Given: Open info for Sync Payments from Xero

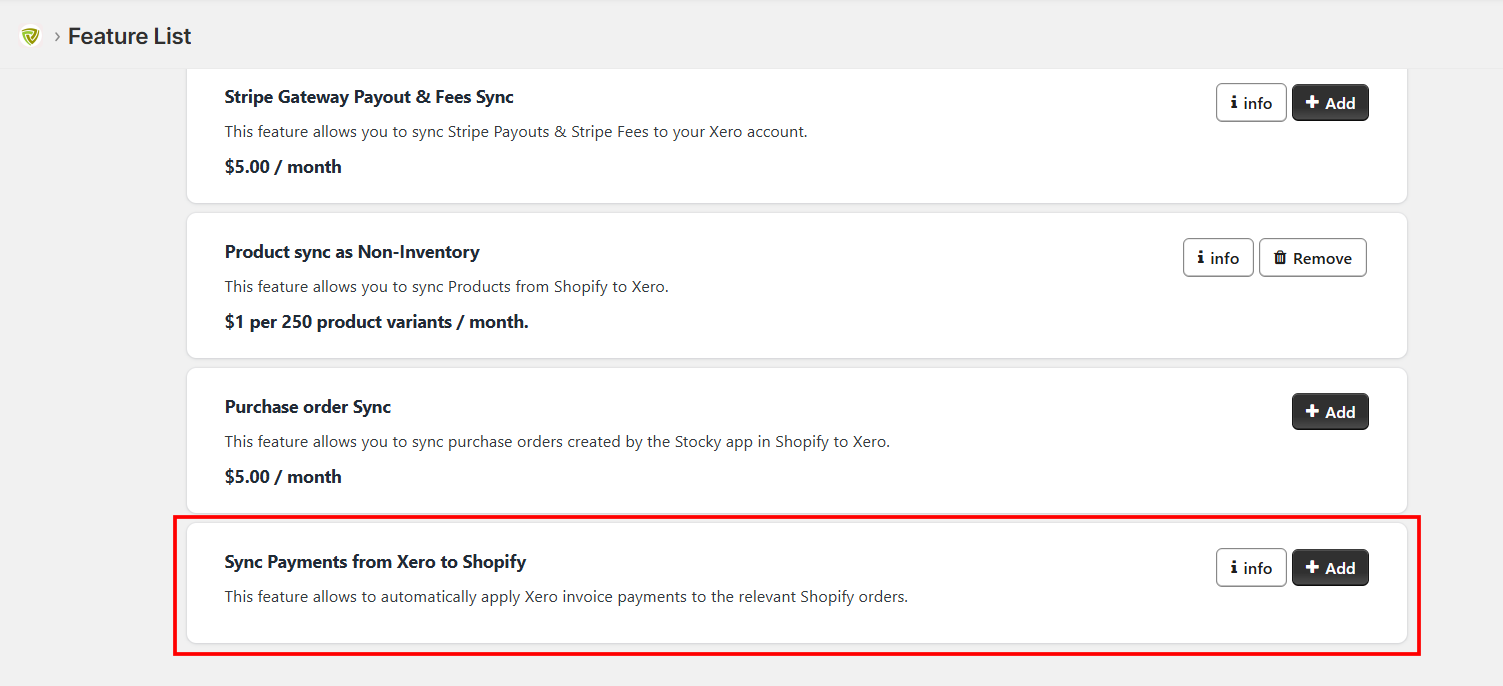Looking at the screenshot, I should coord(1251,568).
